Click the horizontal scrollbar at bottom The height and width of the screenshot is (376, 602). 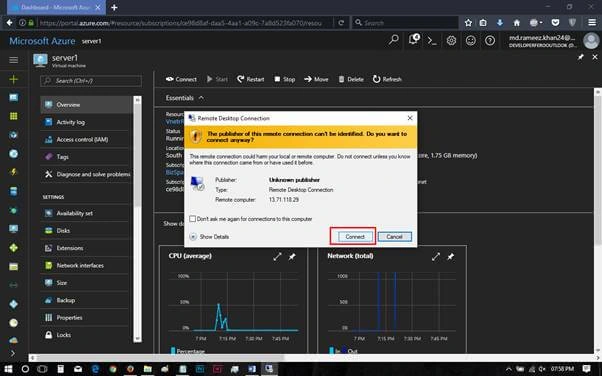(x=159, y=358)
